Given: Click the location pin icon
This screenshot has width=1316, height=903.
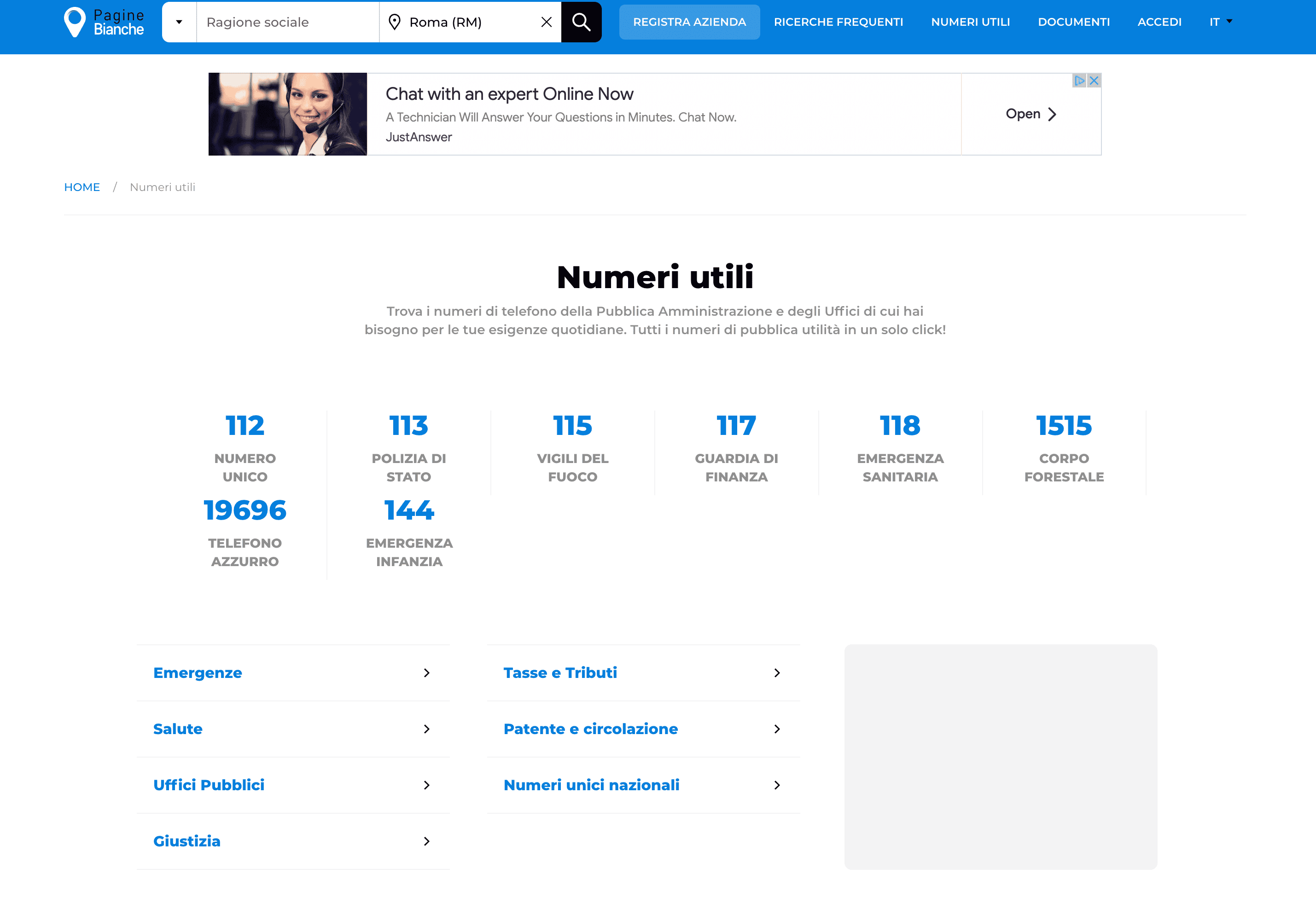Looking at the screenshot, I should 395,22.
